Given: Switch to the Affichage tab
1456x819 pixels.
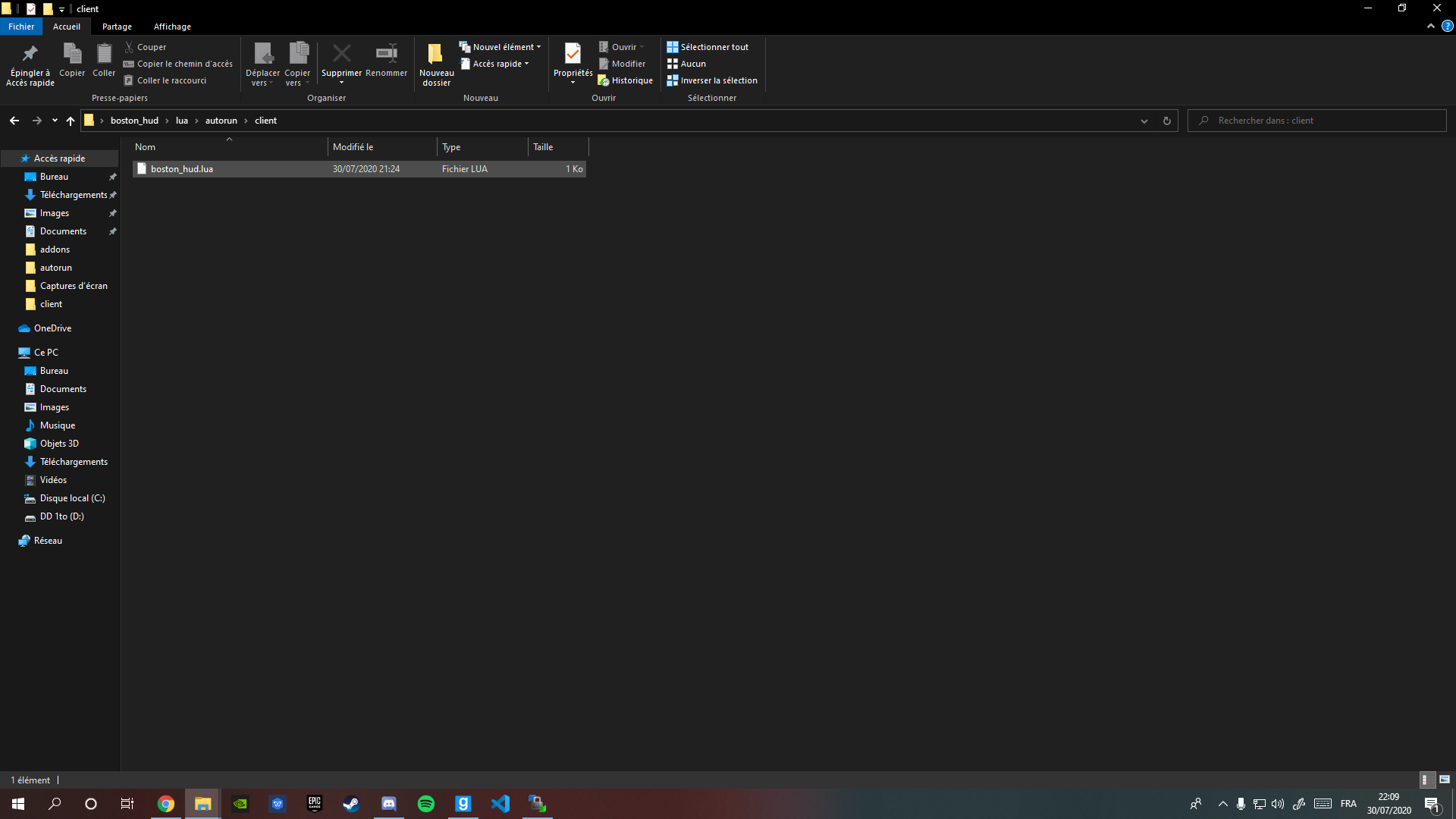Looking at the screenshot, I should coord(172,27).
